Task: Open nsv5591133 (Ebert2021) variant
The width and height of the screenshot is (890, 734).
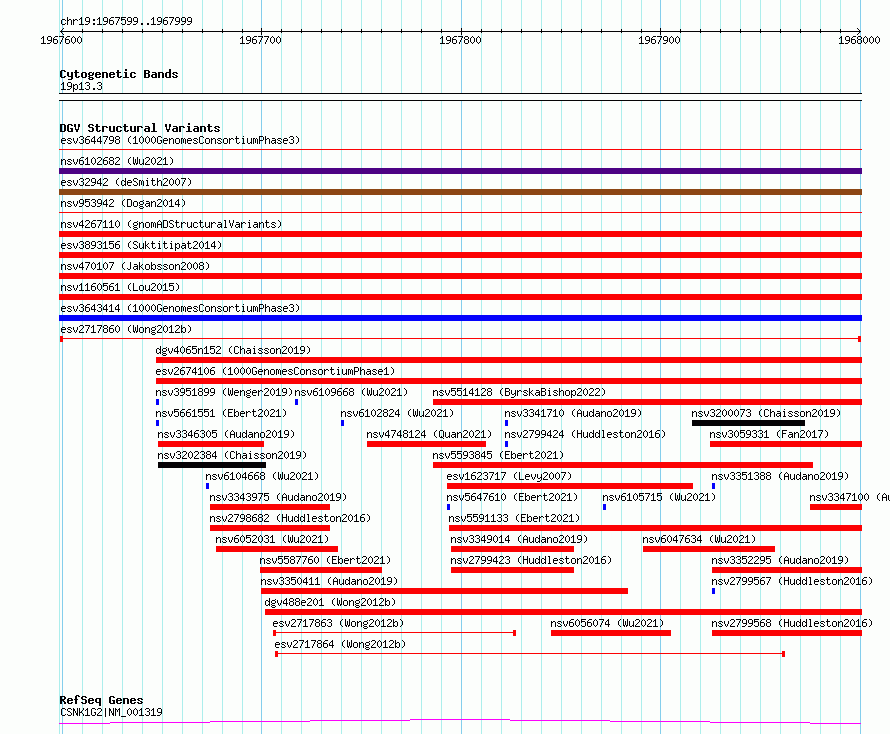Action: pos(514,518)
